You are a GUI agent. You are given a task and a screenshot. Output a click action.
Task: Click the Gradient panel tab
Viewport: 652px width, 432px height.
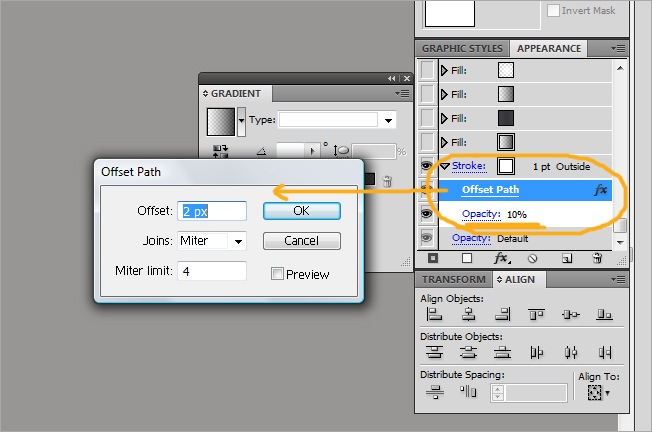(235, 94)
